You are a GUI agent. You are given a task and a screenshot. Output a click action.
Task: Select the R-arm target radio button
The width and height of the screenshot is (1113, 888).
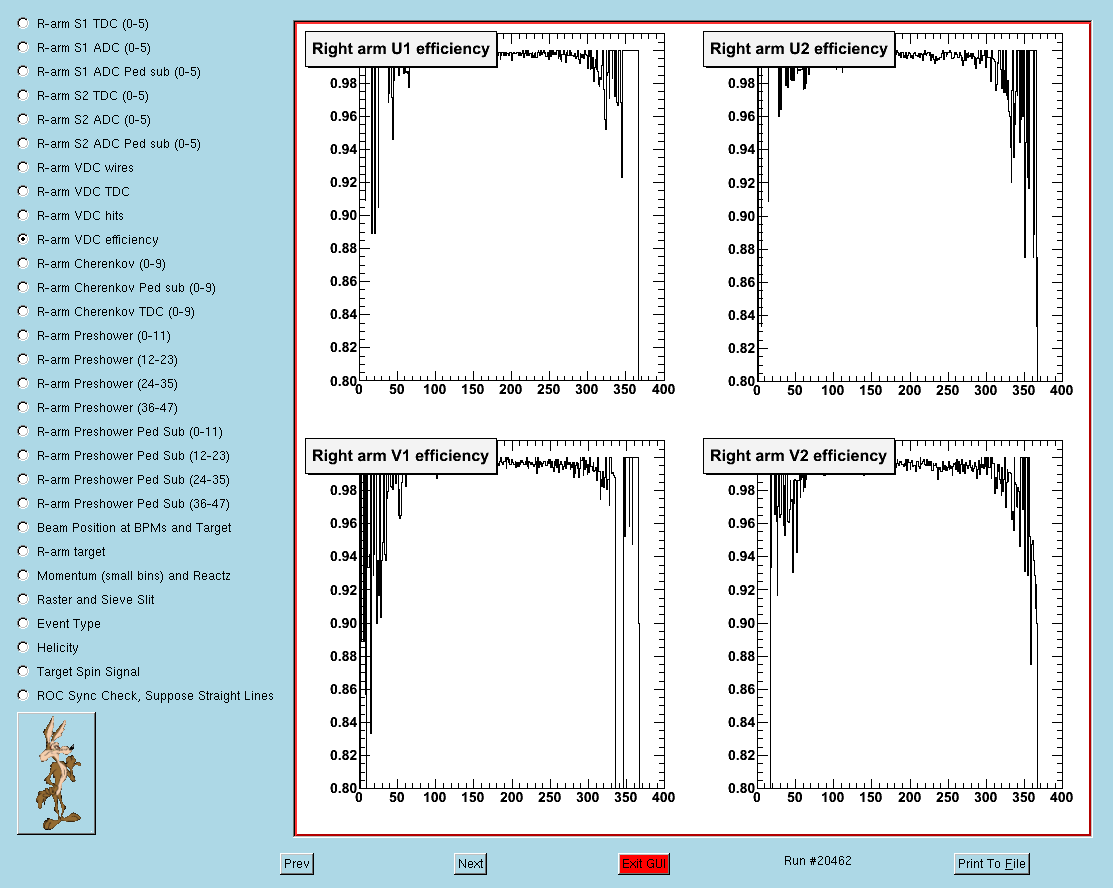(x=23, y=552)
